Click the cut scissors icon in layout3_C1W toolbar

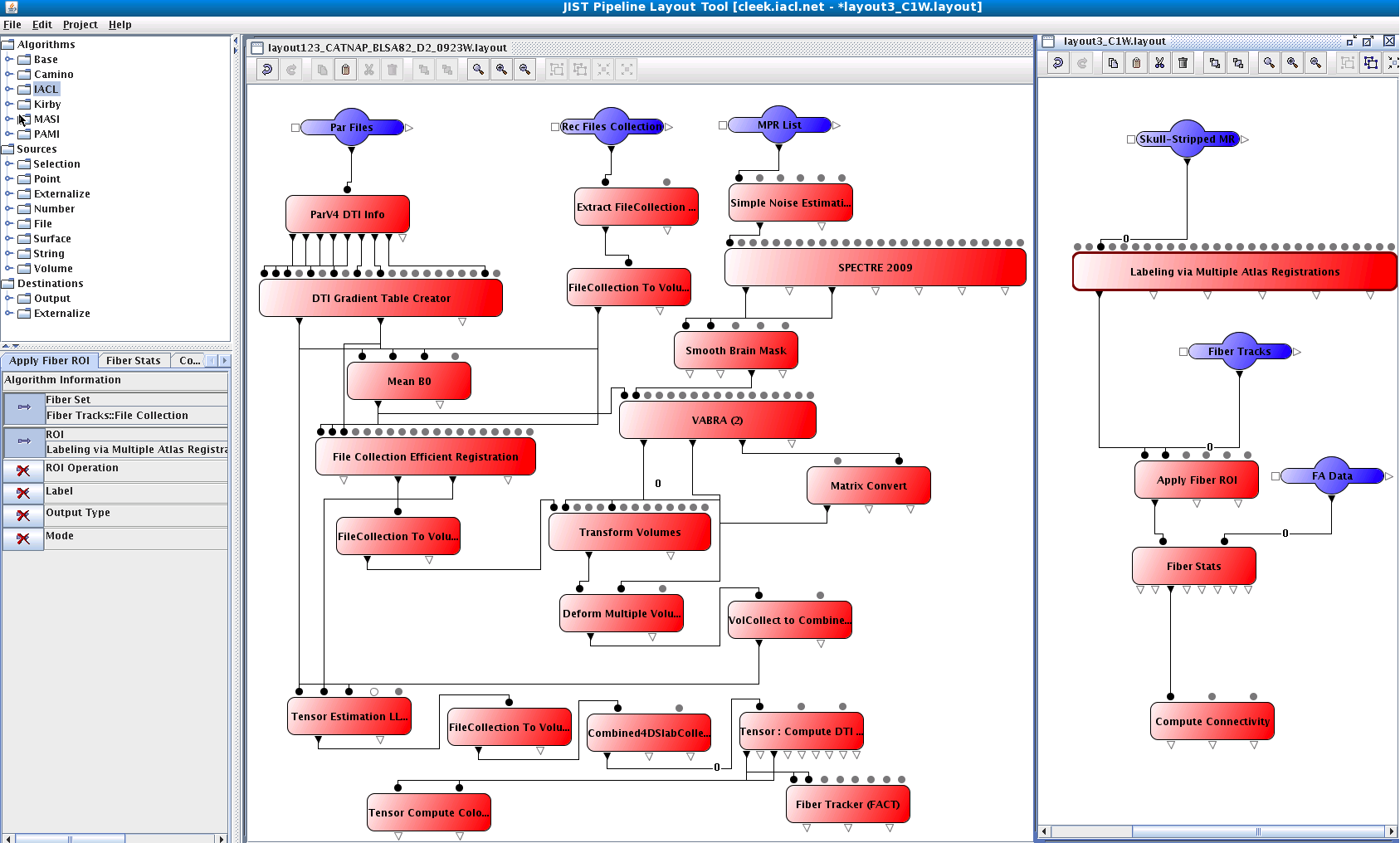(1159, 63)
